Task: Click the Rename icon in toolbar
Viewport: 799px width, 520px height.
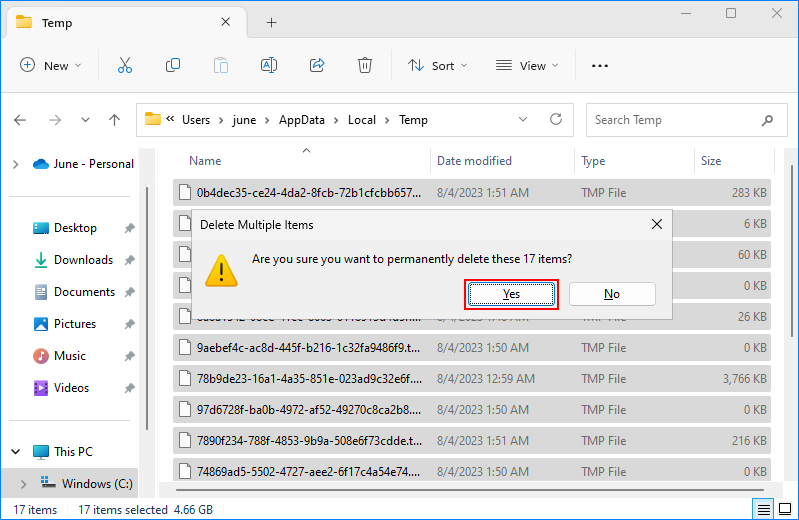Action: [269, 65]
